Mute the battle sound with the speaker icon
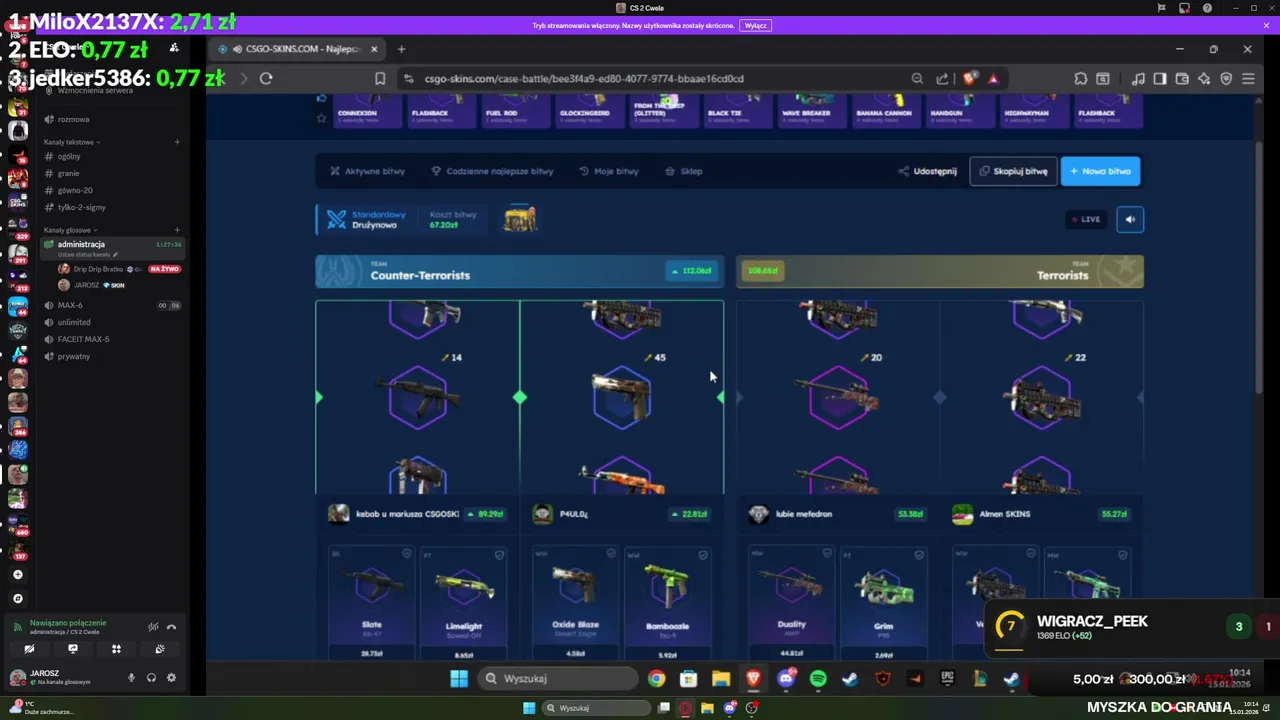 1130,219
